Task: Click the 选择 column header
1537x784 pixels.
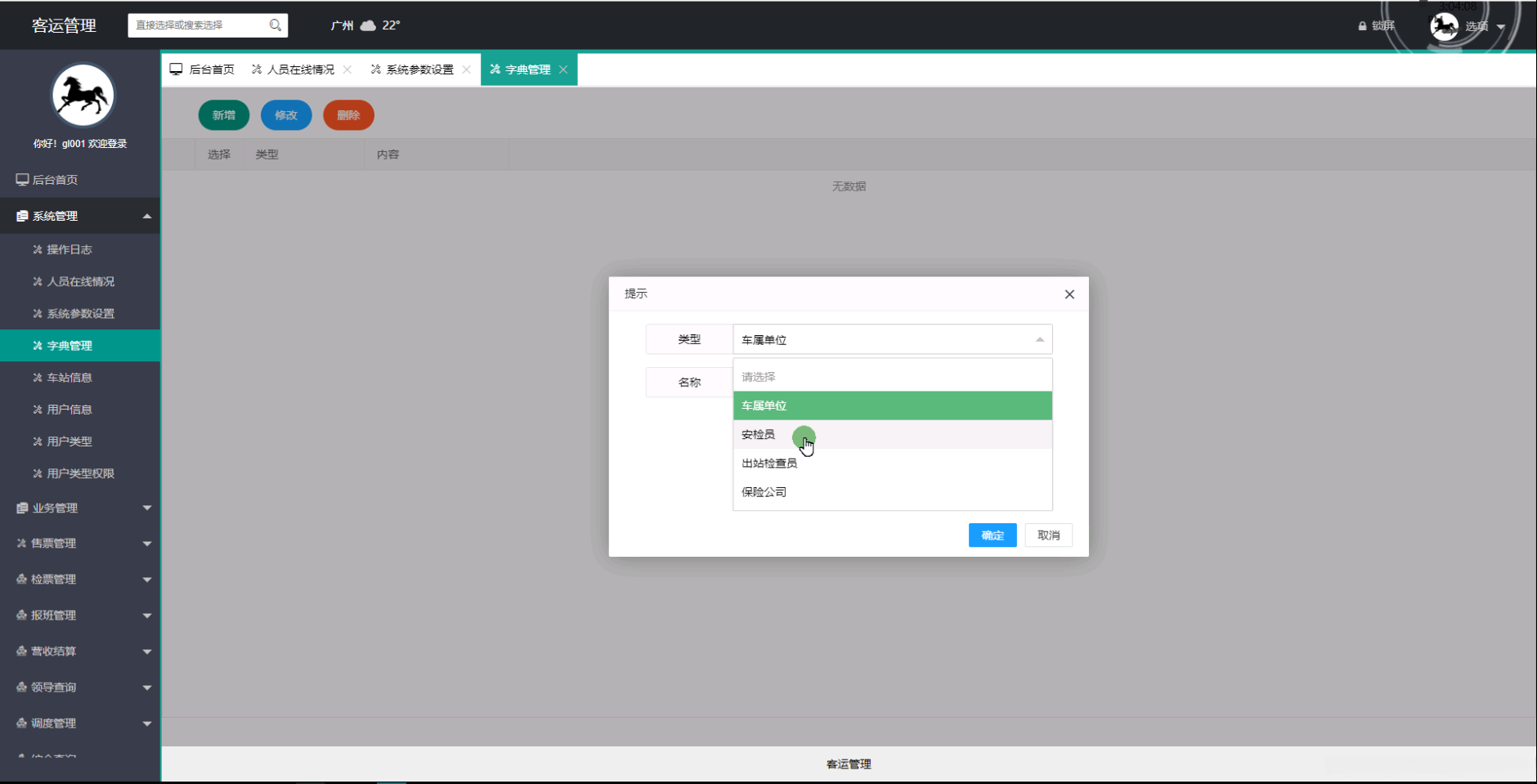Action: click(x=219, y=155)
